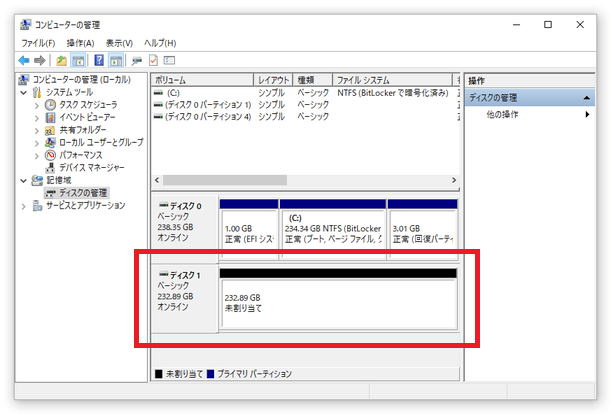Screen dimensions: 611x414
Task: Open the 操作(A) menu
Action: click(80, 43)
